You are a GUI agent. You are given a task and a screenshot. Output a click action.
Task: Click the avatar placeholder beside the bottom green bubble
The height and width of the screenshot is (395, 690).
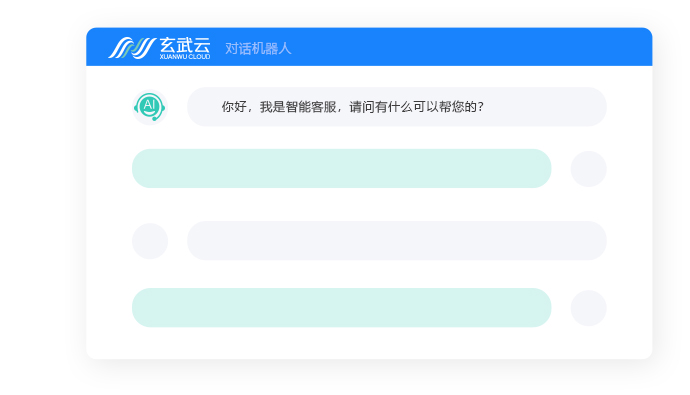(588, 308)
